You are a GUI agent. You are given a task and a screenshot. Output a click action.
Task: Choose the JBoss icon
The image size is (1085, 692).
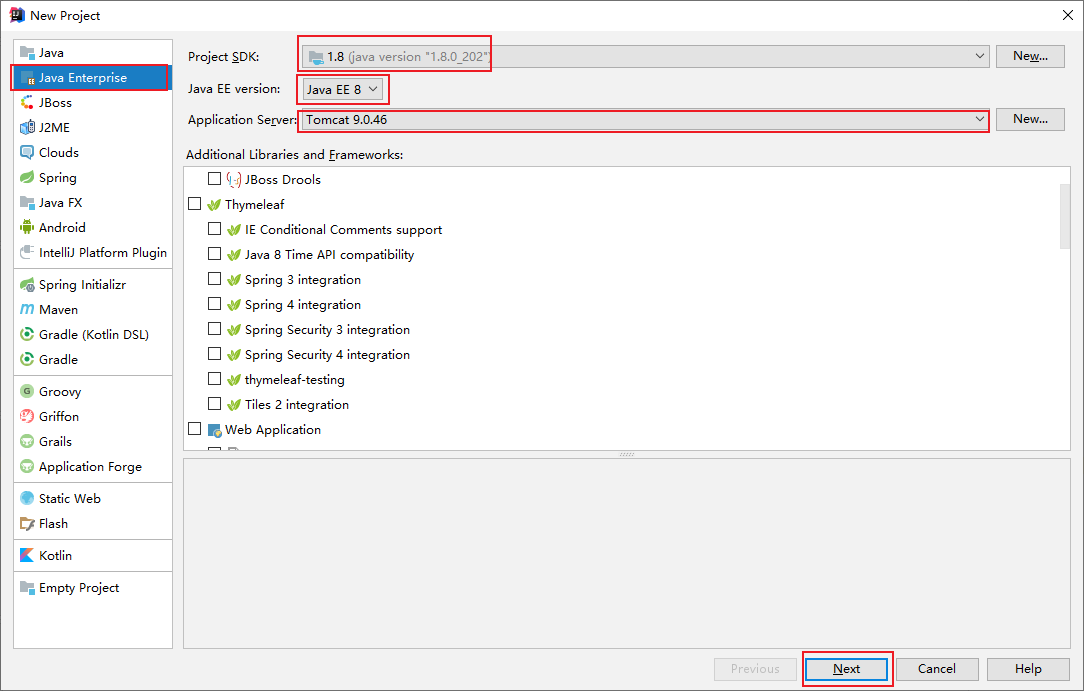pos(27,102)
